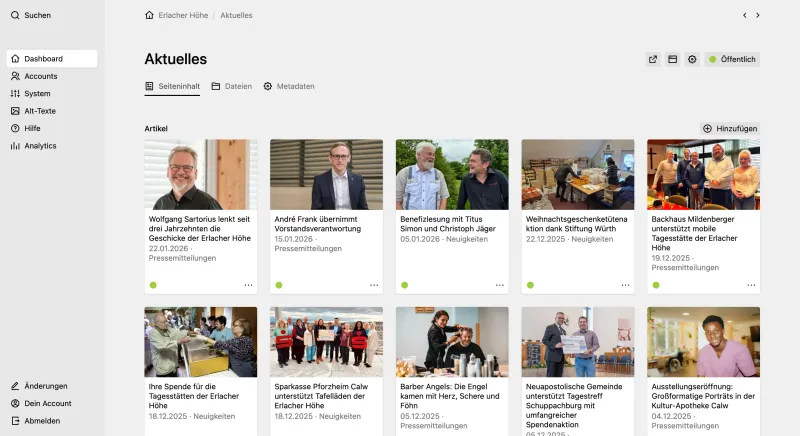Switch to the Dateien tab
The image size is (800, 436).
tap(232, 86)
